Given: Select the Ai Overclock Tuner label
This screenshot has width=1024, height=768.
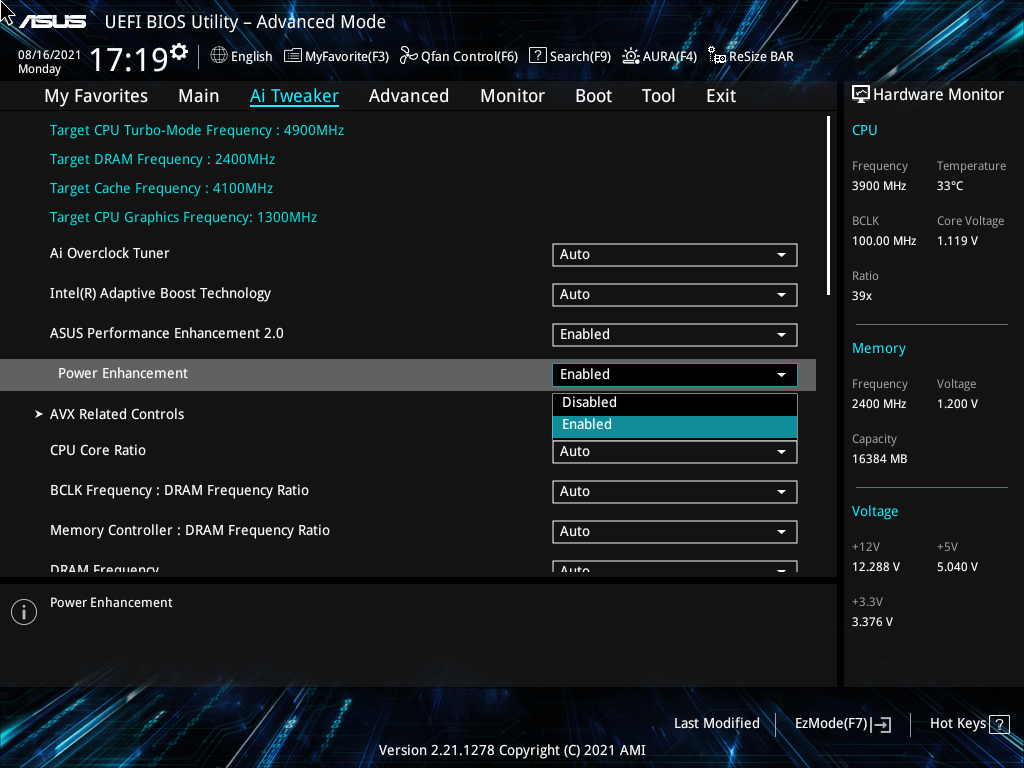Looking at the screenshot, I should click(x=110, y=253).
